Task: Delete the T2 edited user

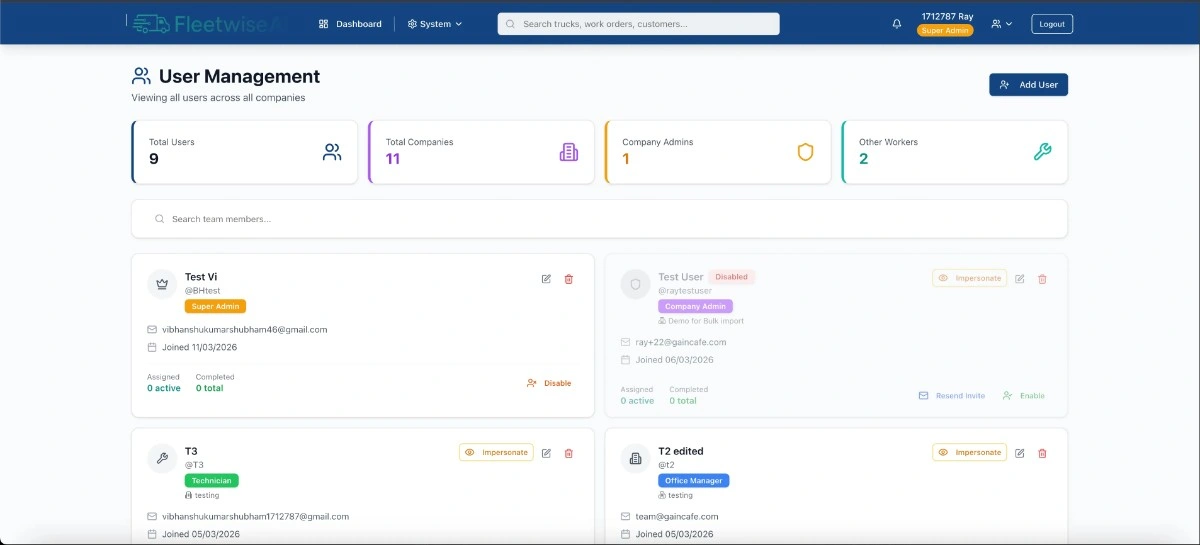Action: coord(1042,453)
